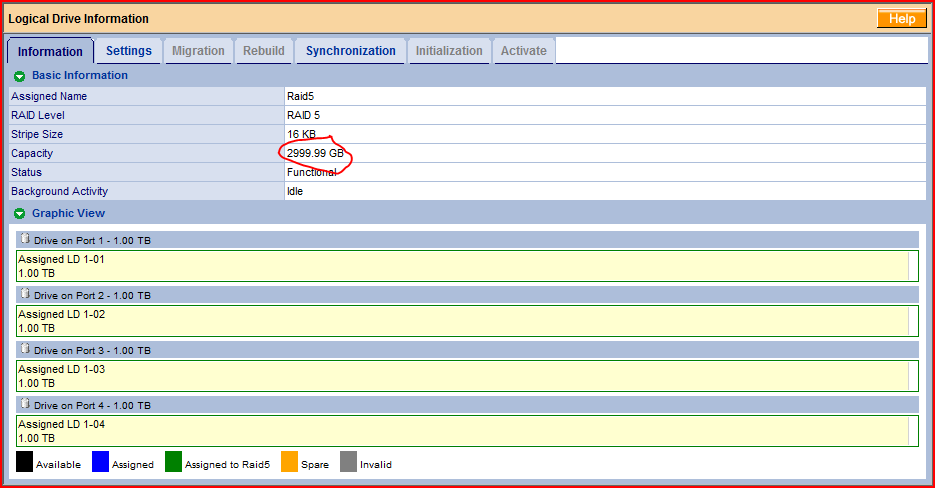
Task: Open the Synchronization tab
Action: pos(350,51)
